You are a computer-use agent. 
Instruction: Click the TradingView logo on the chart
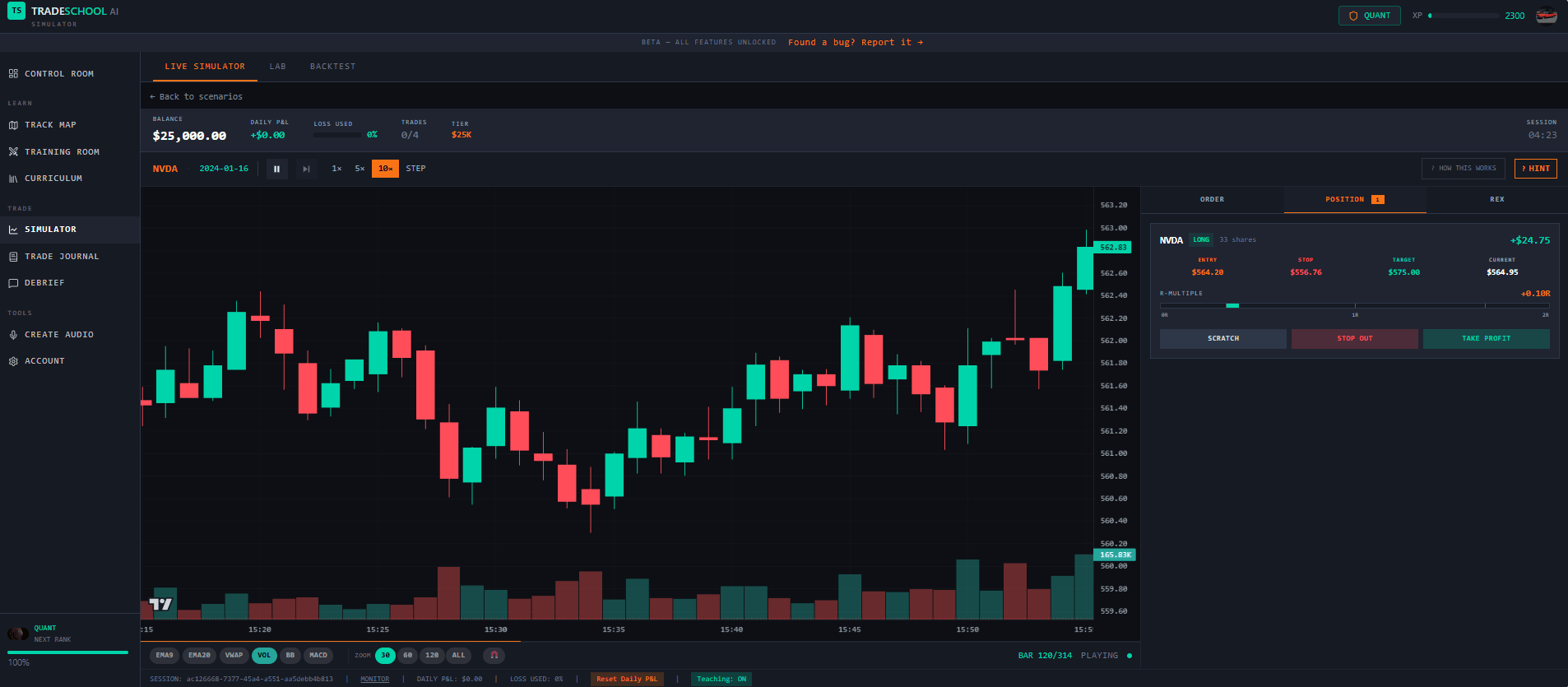161,605
